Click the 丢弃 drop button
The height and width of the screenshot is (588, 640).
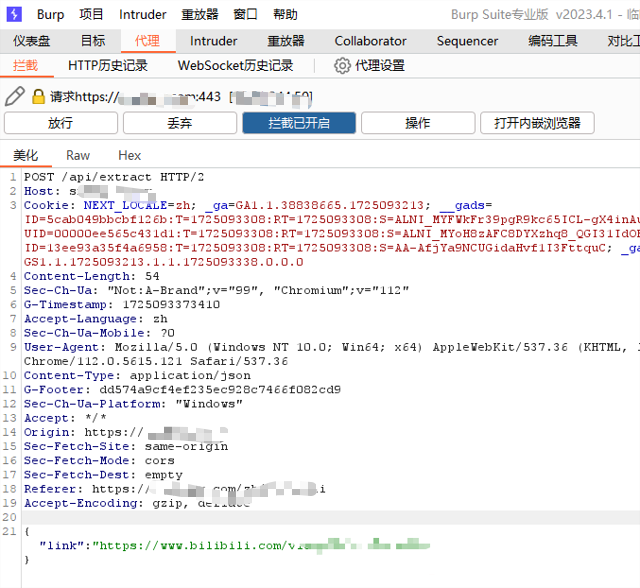[x=179, y=123]
